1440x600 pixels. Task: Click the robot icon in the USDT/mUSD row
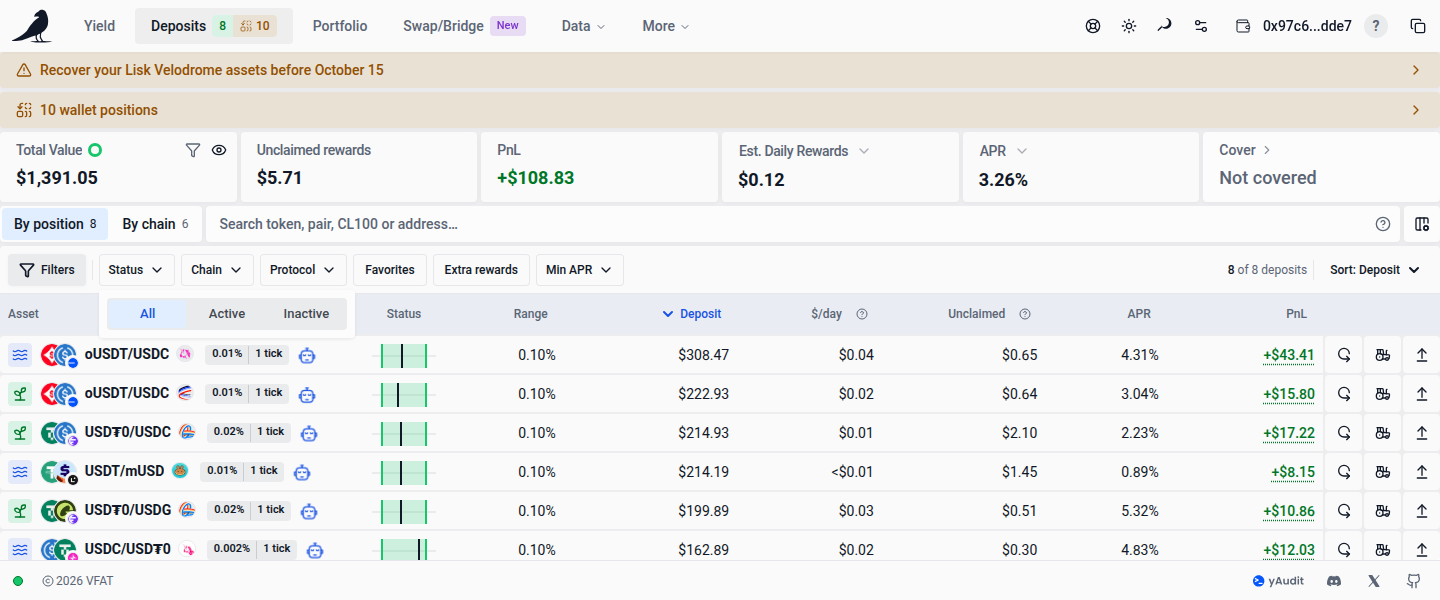click(302, 472)
